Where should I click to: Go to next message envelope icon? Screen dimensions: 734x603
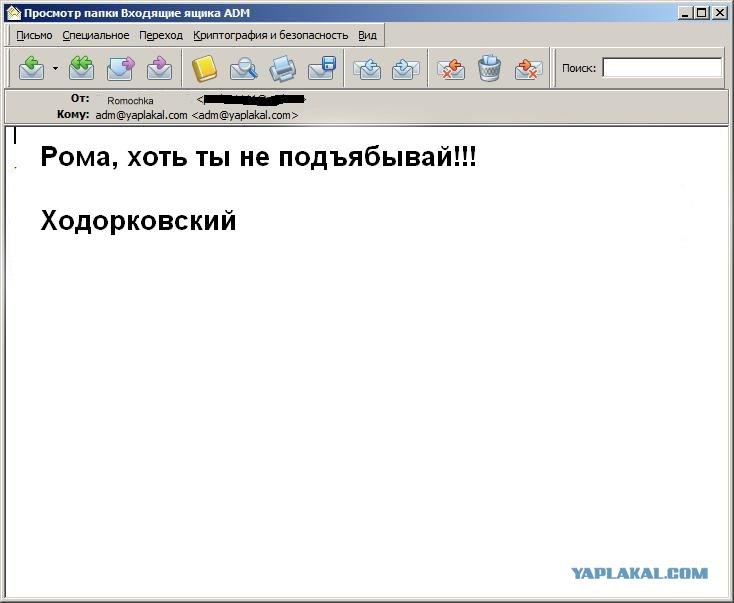click(x=405, y=68)
